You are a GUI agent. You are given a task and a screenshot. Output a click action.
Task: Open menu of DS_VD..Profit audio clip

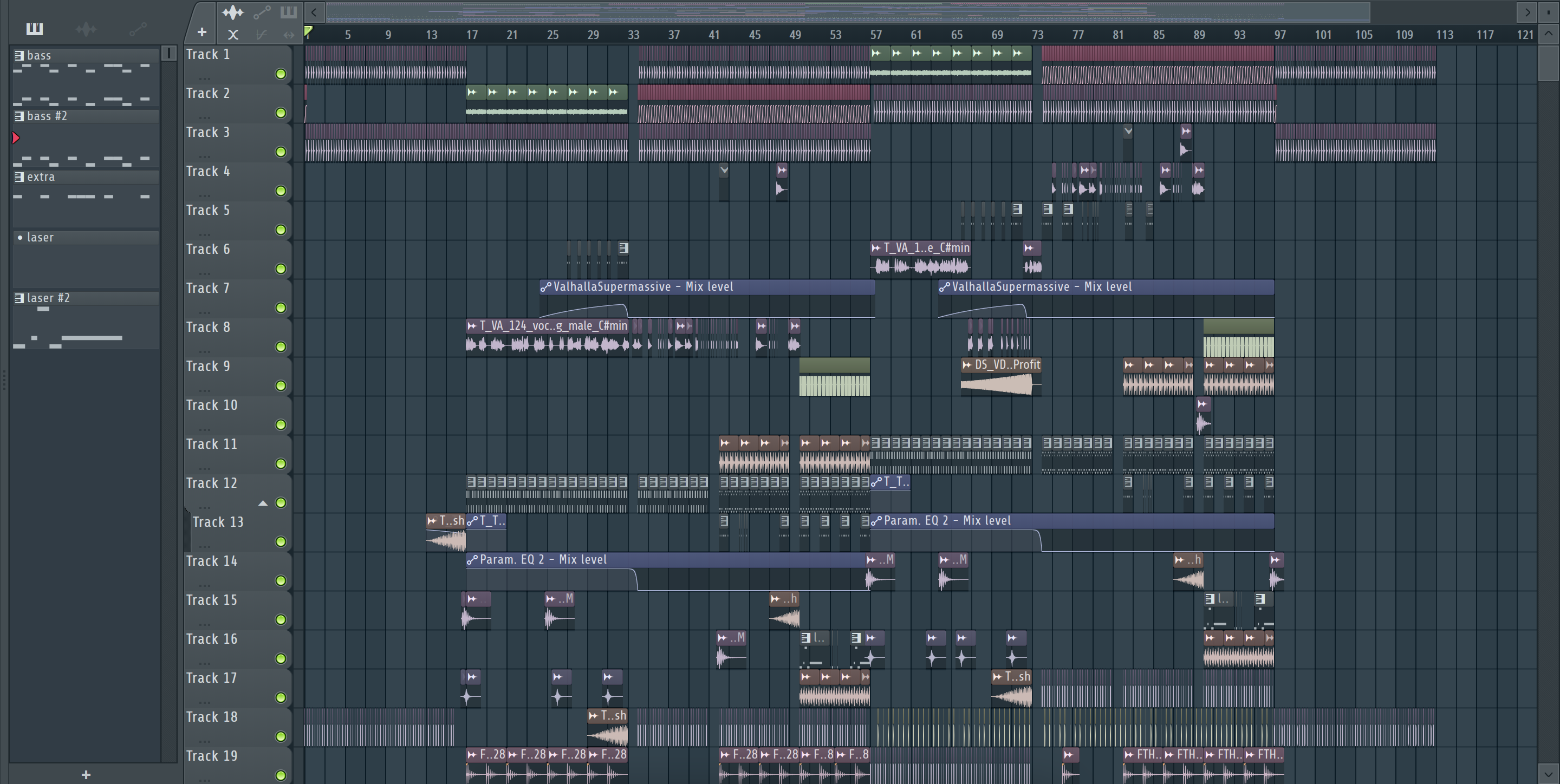967,364
